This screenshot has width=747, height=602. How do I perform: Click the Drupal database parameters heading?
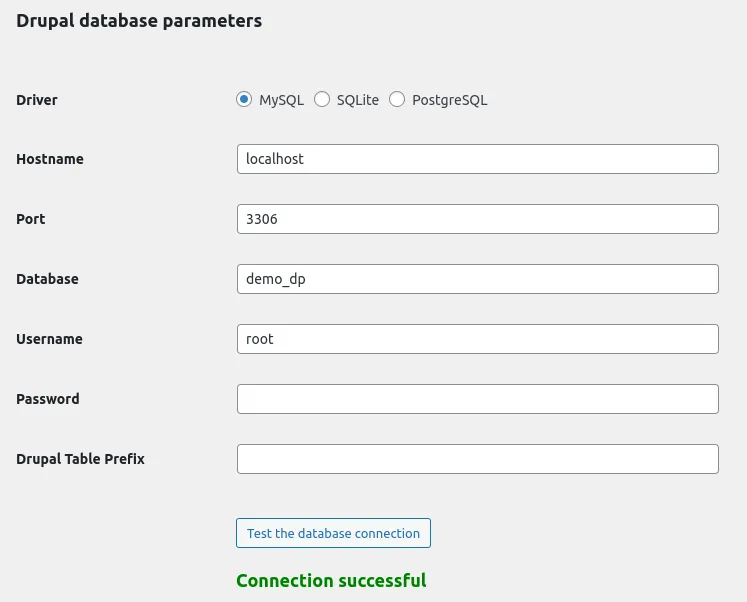click(139, 20)
